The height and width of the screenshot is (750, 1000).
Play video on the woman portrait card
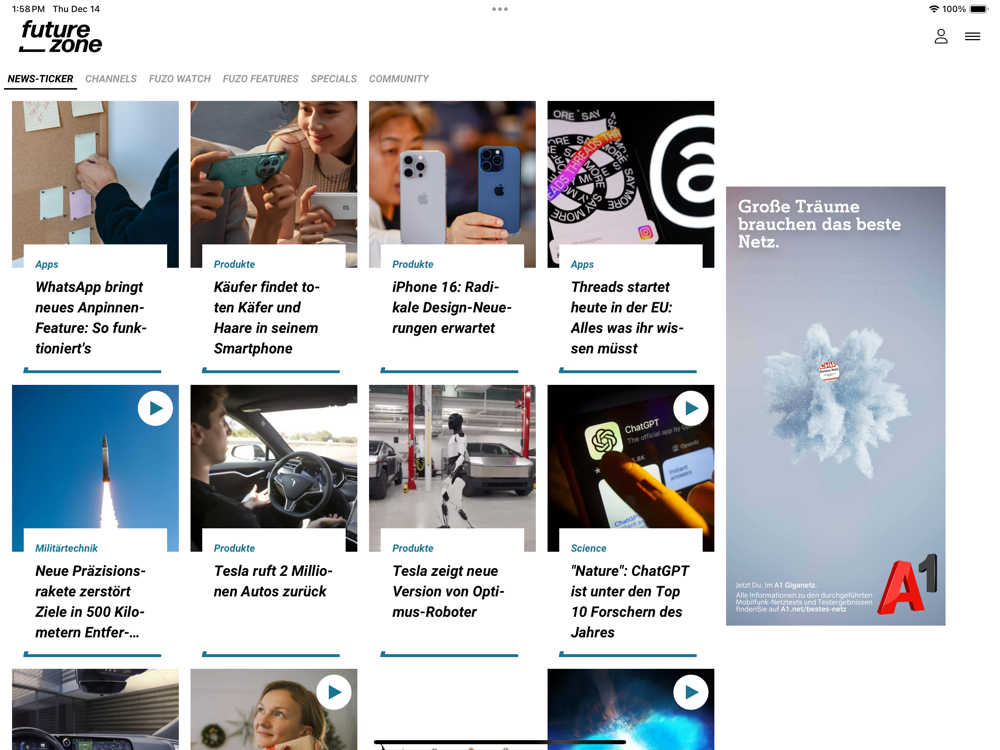(334, 692)
